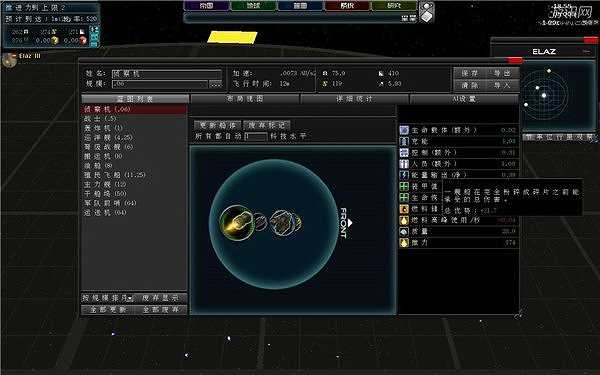
Task: Click the 规模 scale input field
Action: click(x=160, y=84)
